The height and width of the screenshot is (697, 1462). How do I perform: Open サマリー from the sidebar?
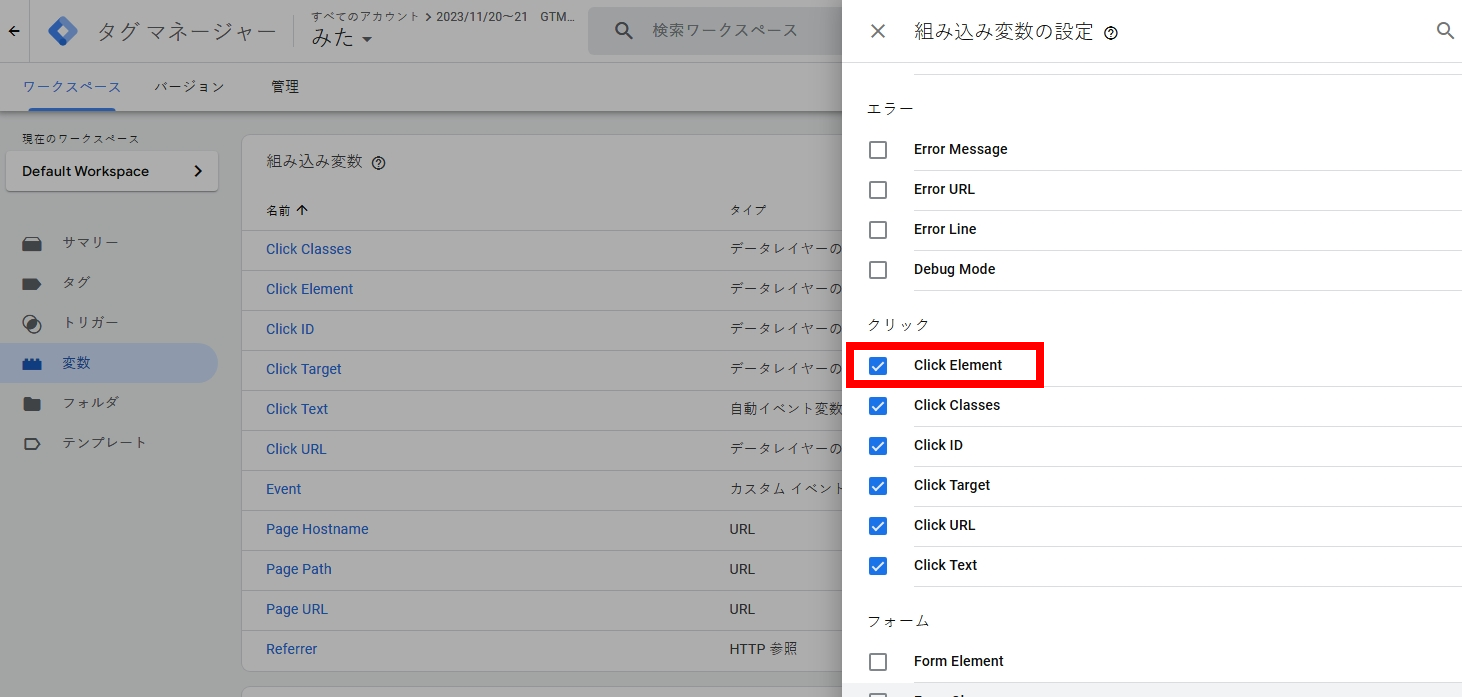[x=90, y=243]
